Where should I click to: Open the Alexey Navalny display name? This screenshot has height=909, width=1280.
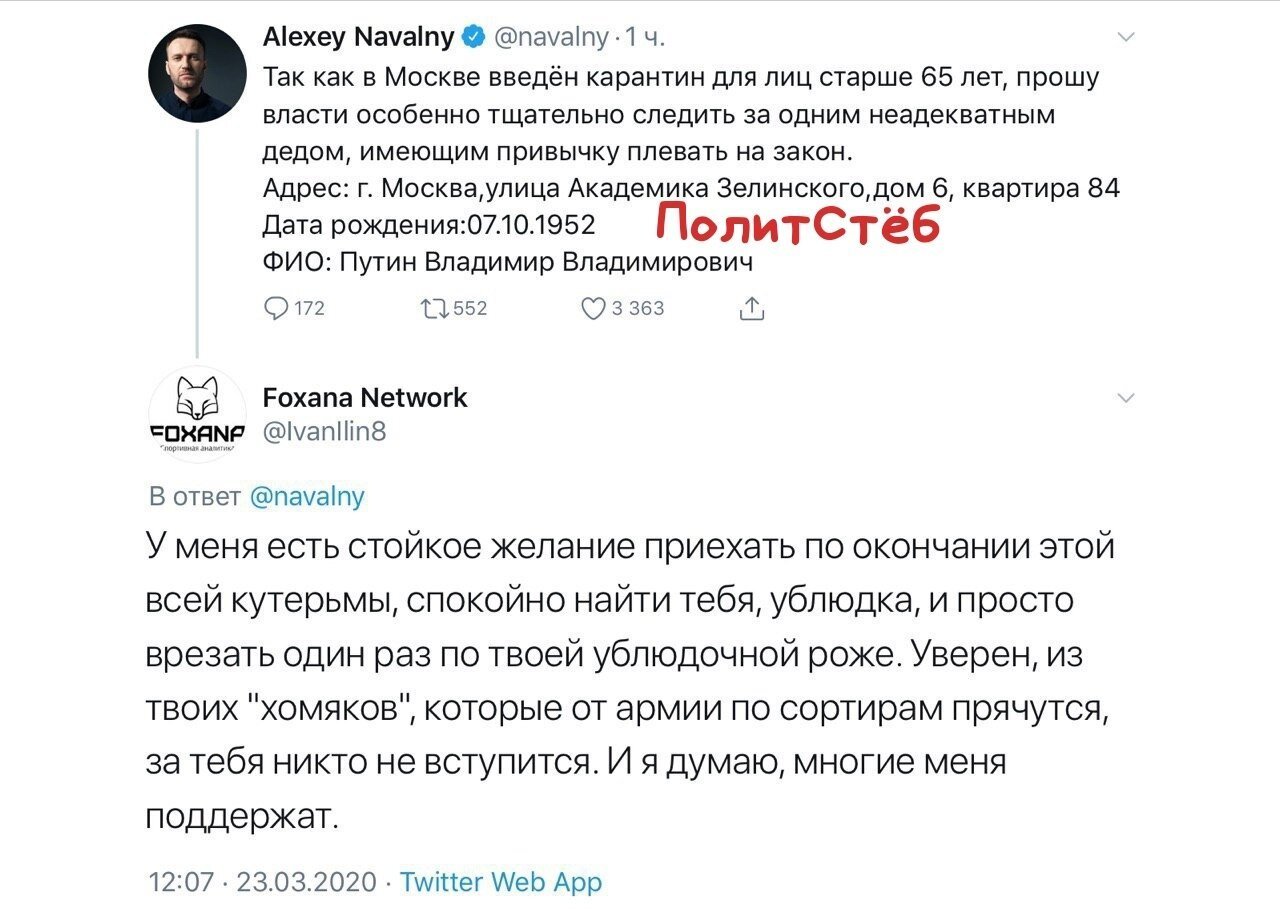coord(358,38)
